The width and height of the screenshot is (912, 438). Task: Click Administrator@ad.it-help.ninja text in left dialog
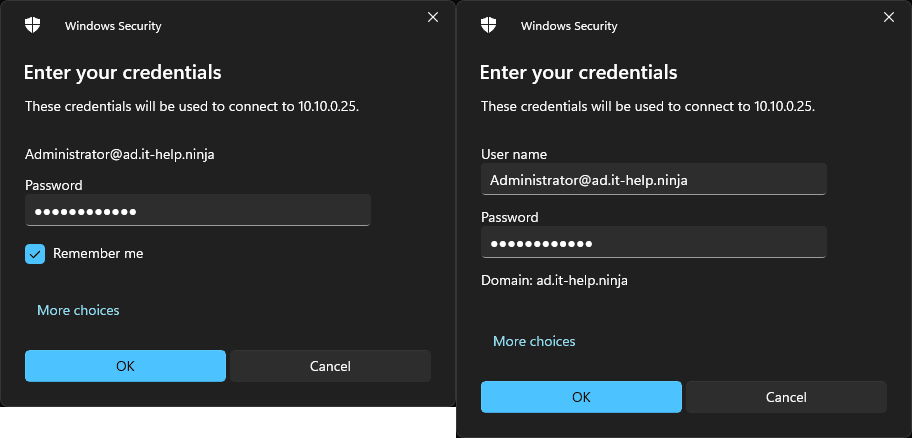click(x=120, y=155)
